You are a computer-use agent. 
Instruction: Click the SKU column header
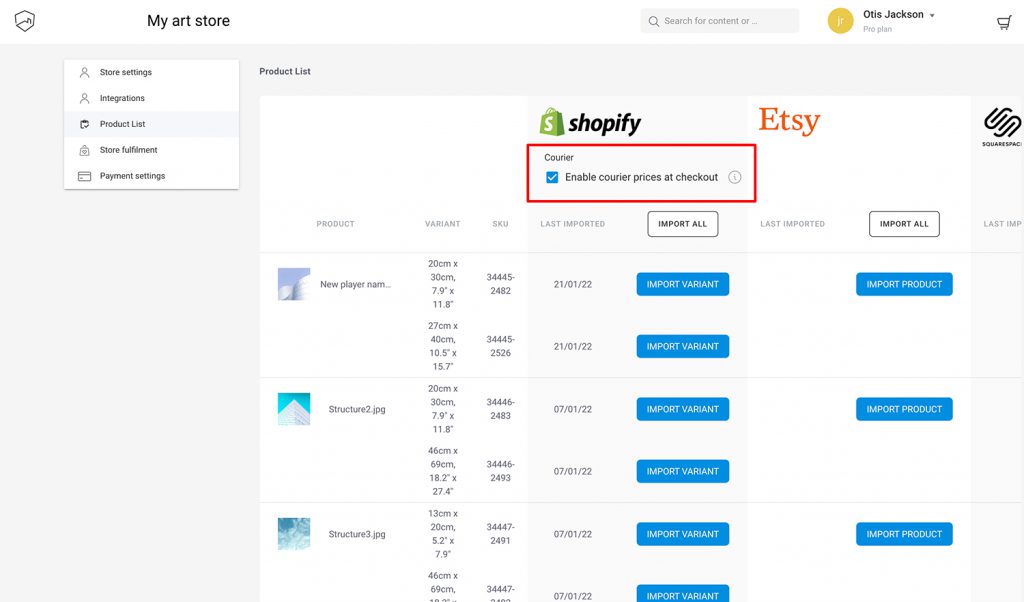pos(500,224)
